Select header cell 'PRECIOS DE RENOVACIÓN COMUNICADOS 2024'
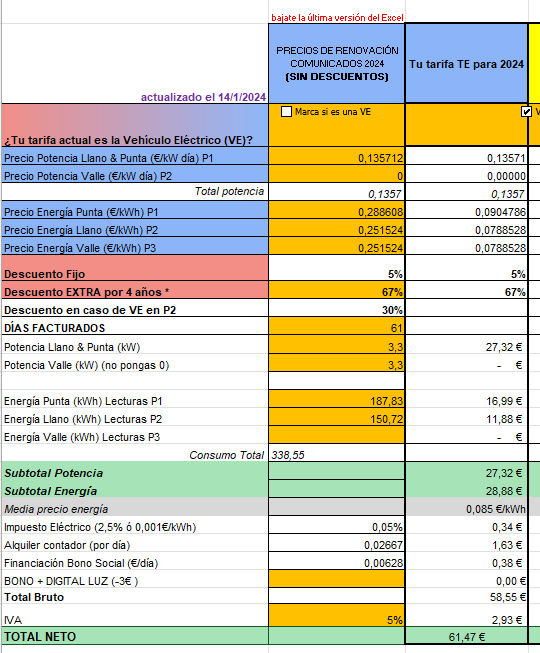540x653 pixels. 337,63
